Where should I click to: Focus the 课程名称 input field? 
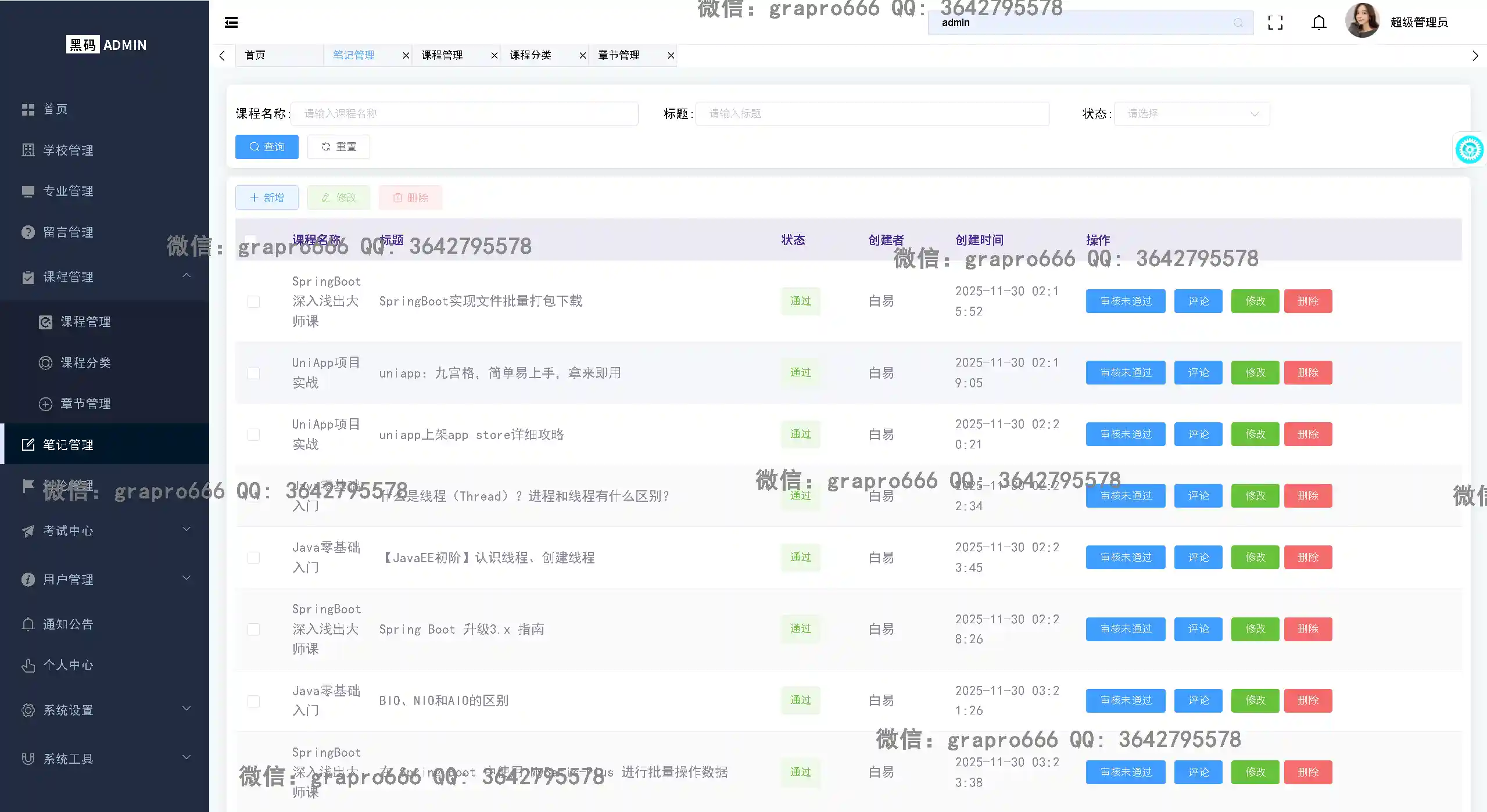pyautogui.click(x=464, y=114)
